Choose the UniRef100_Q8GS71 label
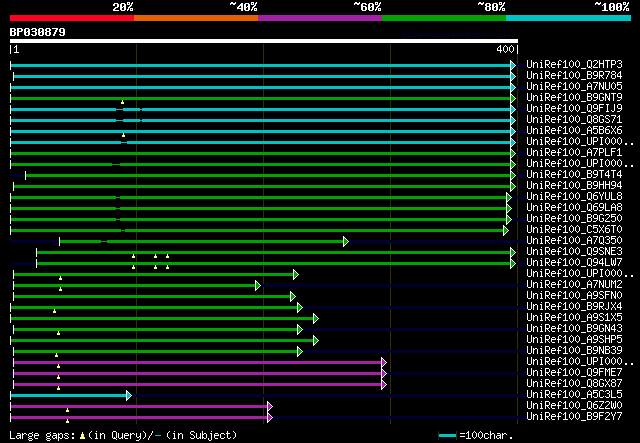The height and width of the screenshot is (443, 640). pyautogui.click(x=574, y=120)
